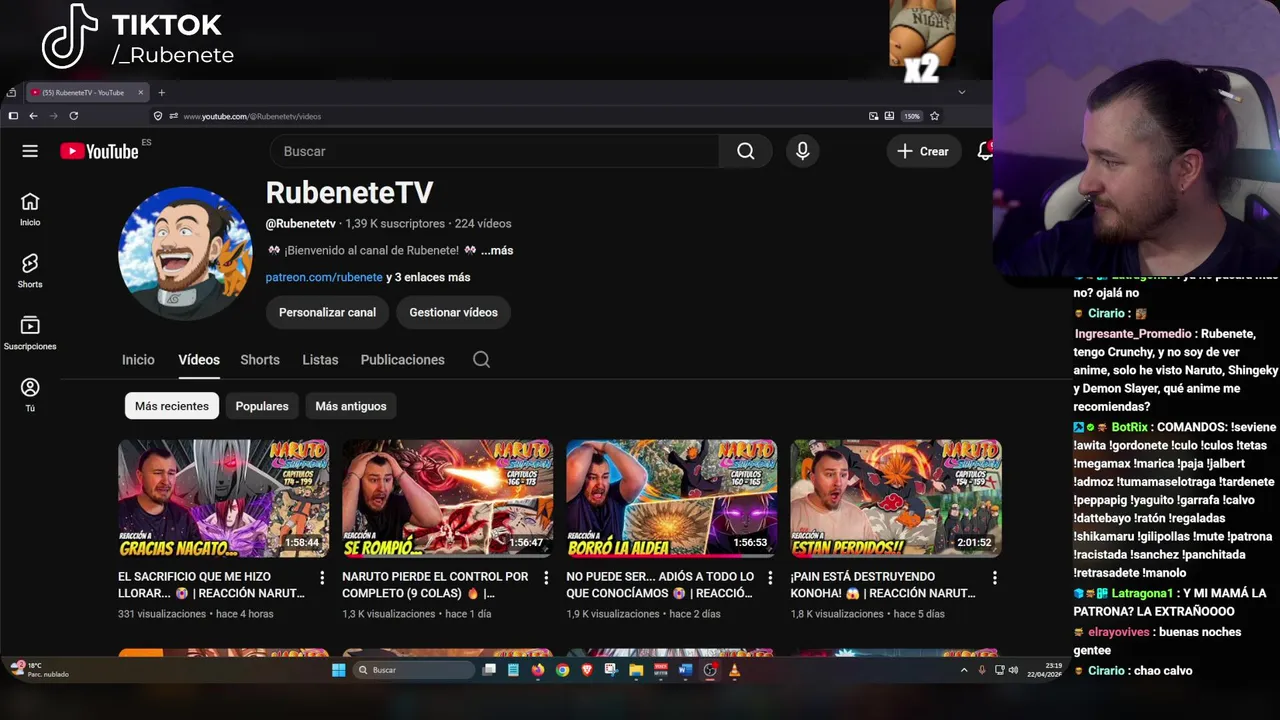Select the Más recientes filter chip
The image size is (1280, 720).
pyautogui.click(x=172, y=406)
